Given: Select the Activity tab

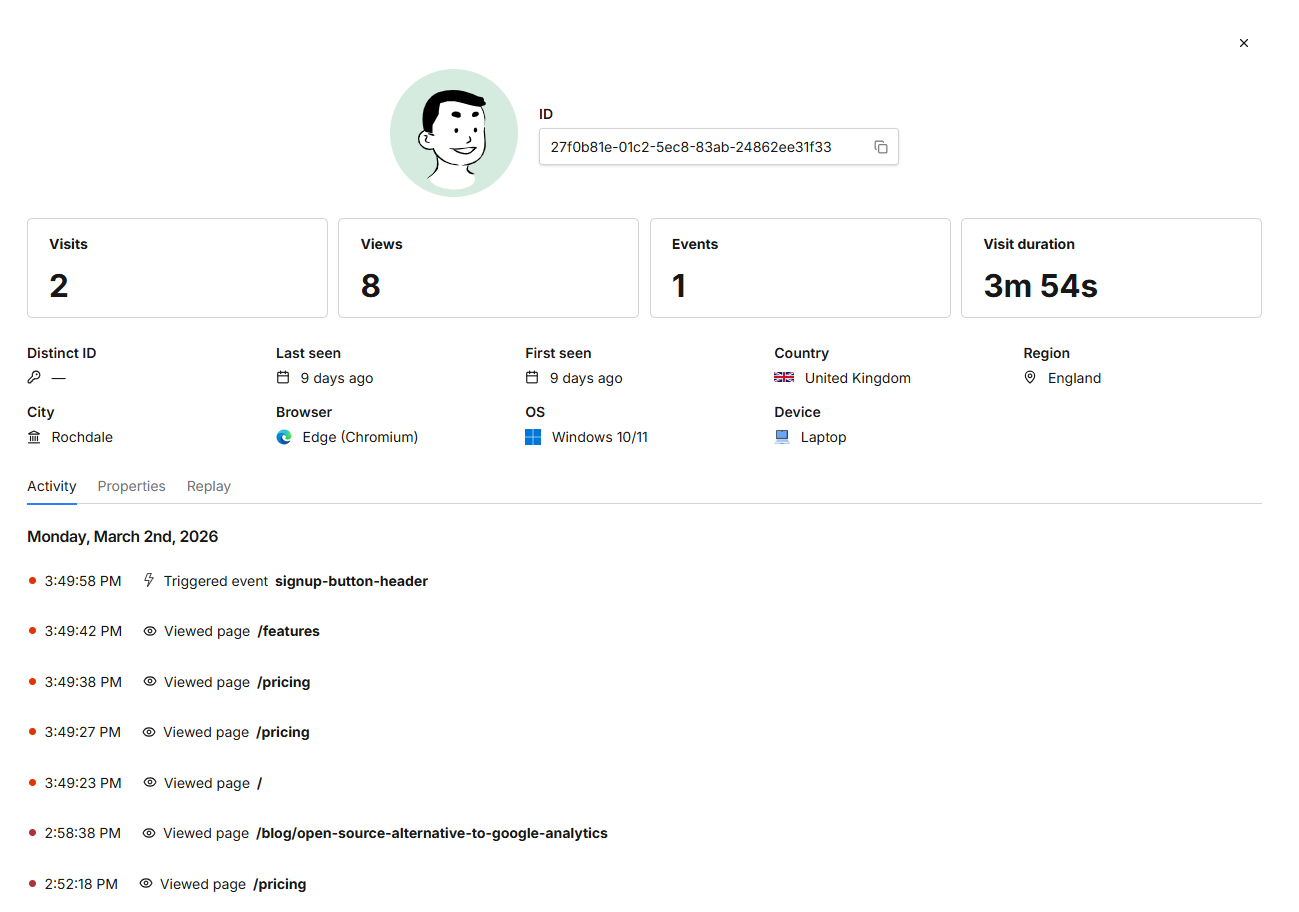Looking at the screenshot, I should coord(52,486).
